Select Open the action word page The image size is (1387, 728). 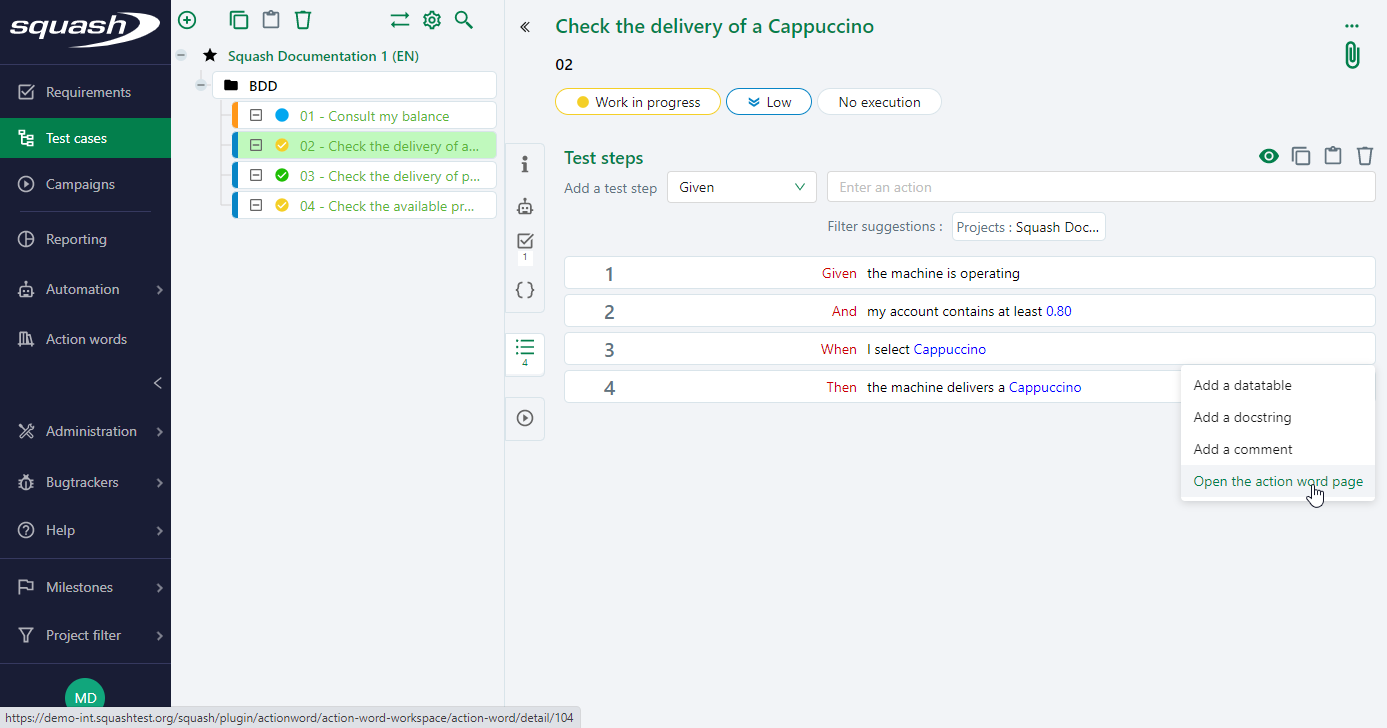pyautogui.click(x=1277, y=481)
